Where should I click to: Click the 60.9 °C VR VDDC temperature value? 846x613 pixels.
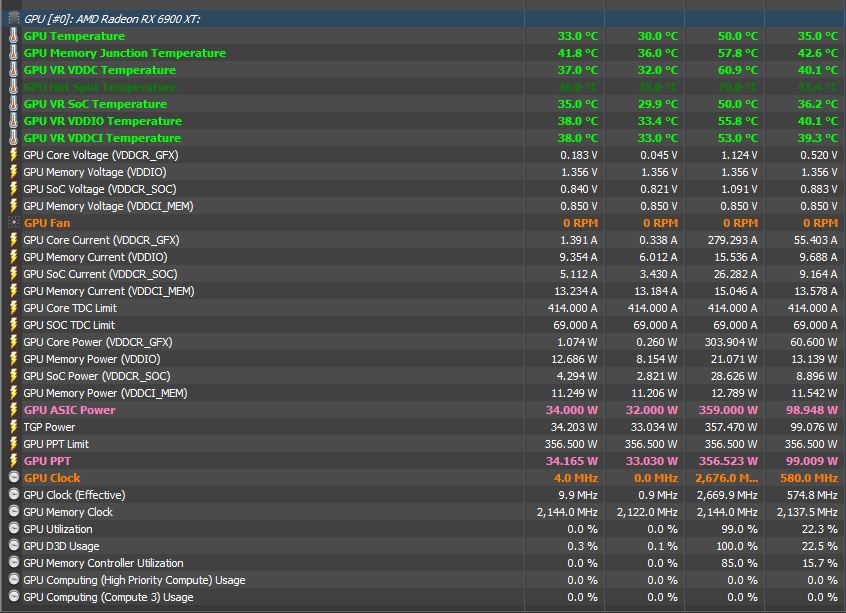738,70
